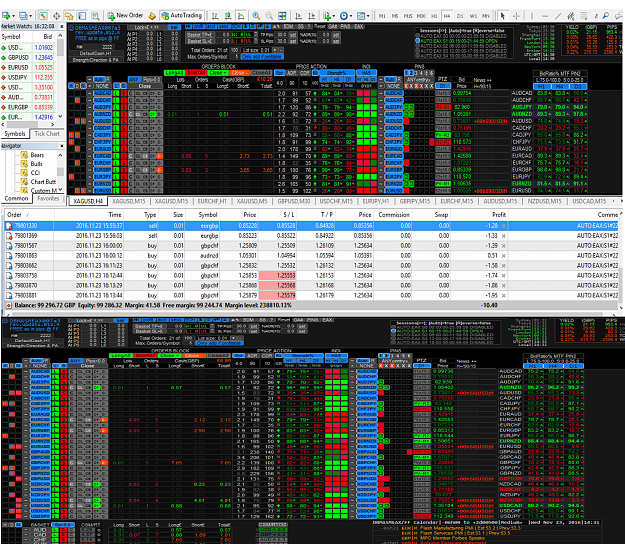Open the Strategy Tester toolbar icon
The image size is (625, 544).
pyautogui.click(x=95, y=16)
